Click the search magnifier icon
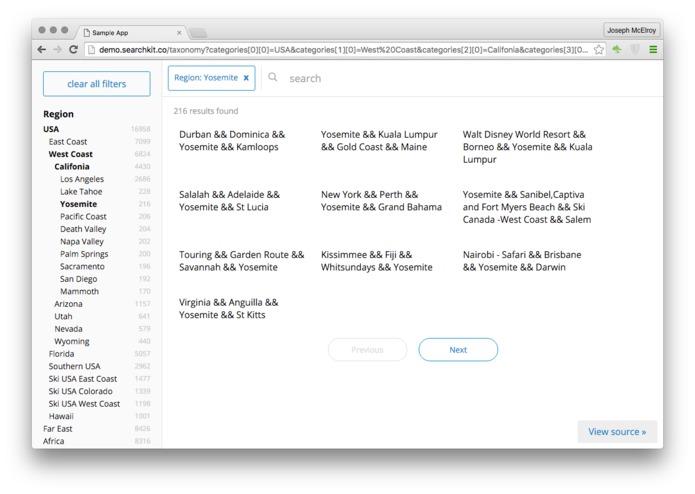The height and width of the screenshot is (494, 695). click(x=273, y=78)
